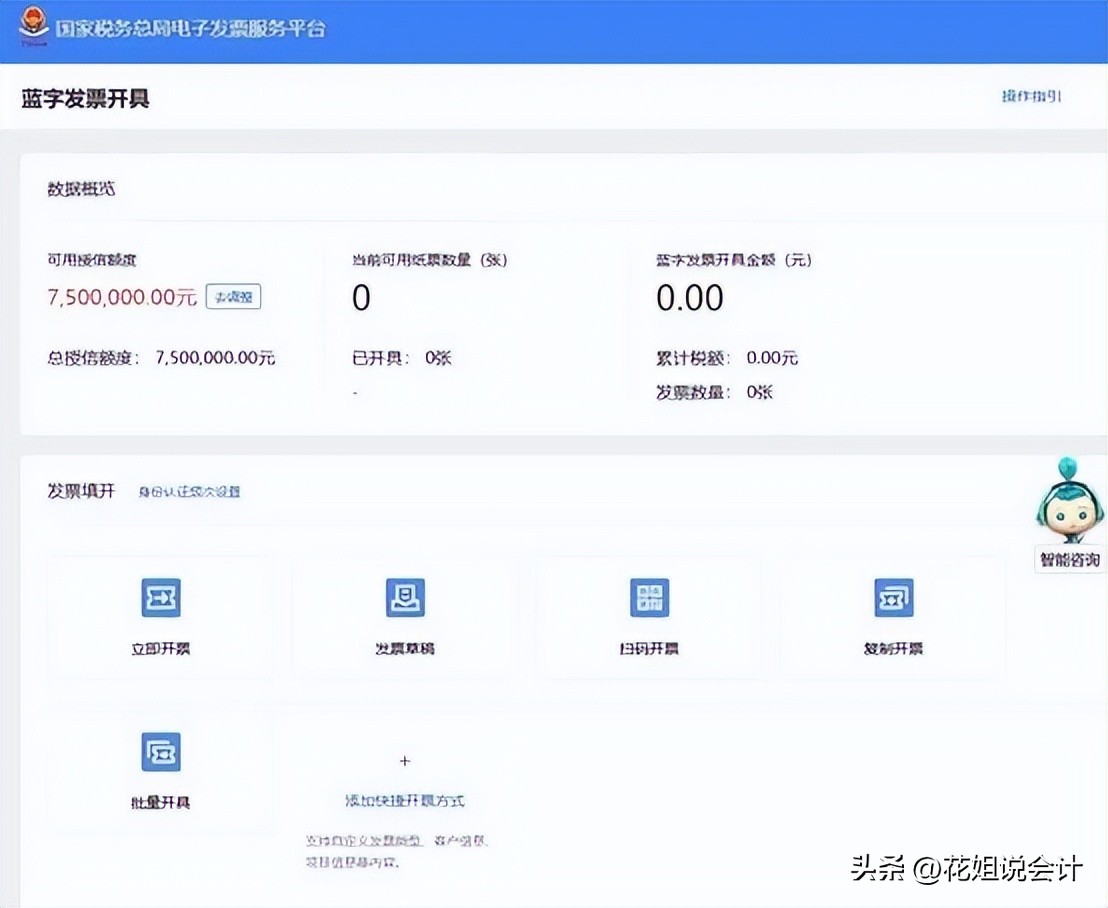
Task: Click 添加快捷开票方式 to add invoicing method
Action: click(x=404, y=800)
